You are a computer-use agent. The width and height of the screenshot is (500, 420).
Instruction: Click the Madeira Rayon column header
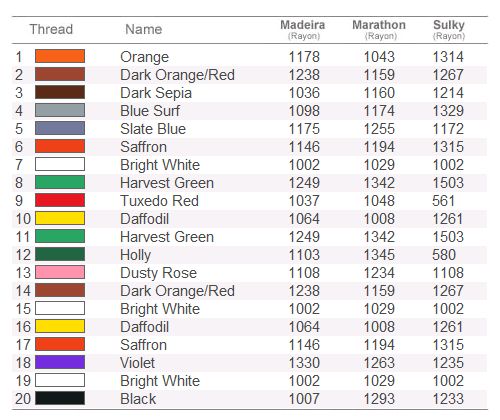point(303,29)
